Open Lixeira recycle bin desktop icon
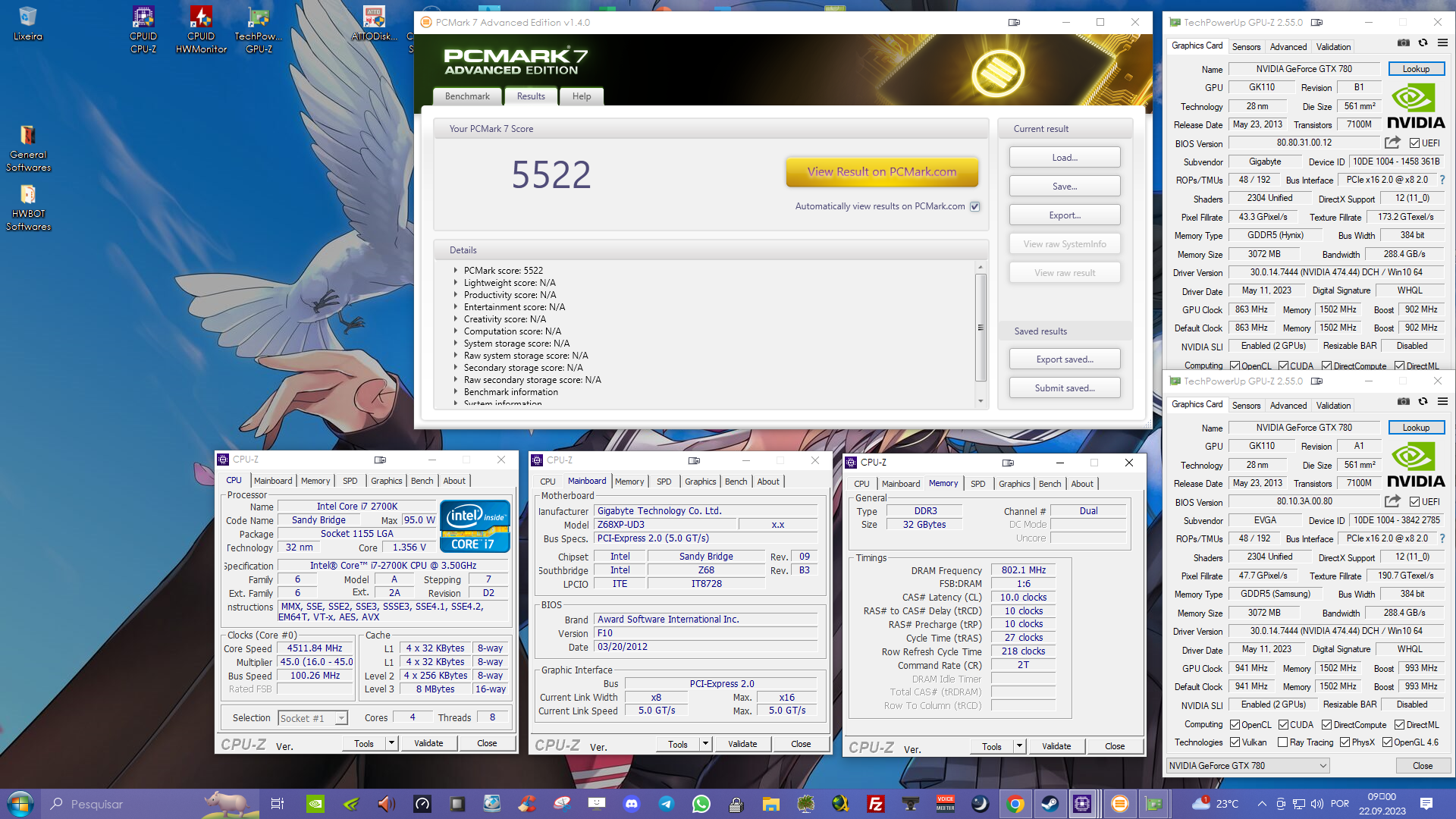The image size is (1456, 819). [28, 24]
